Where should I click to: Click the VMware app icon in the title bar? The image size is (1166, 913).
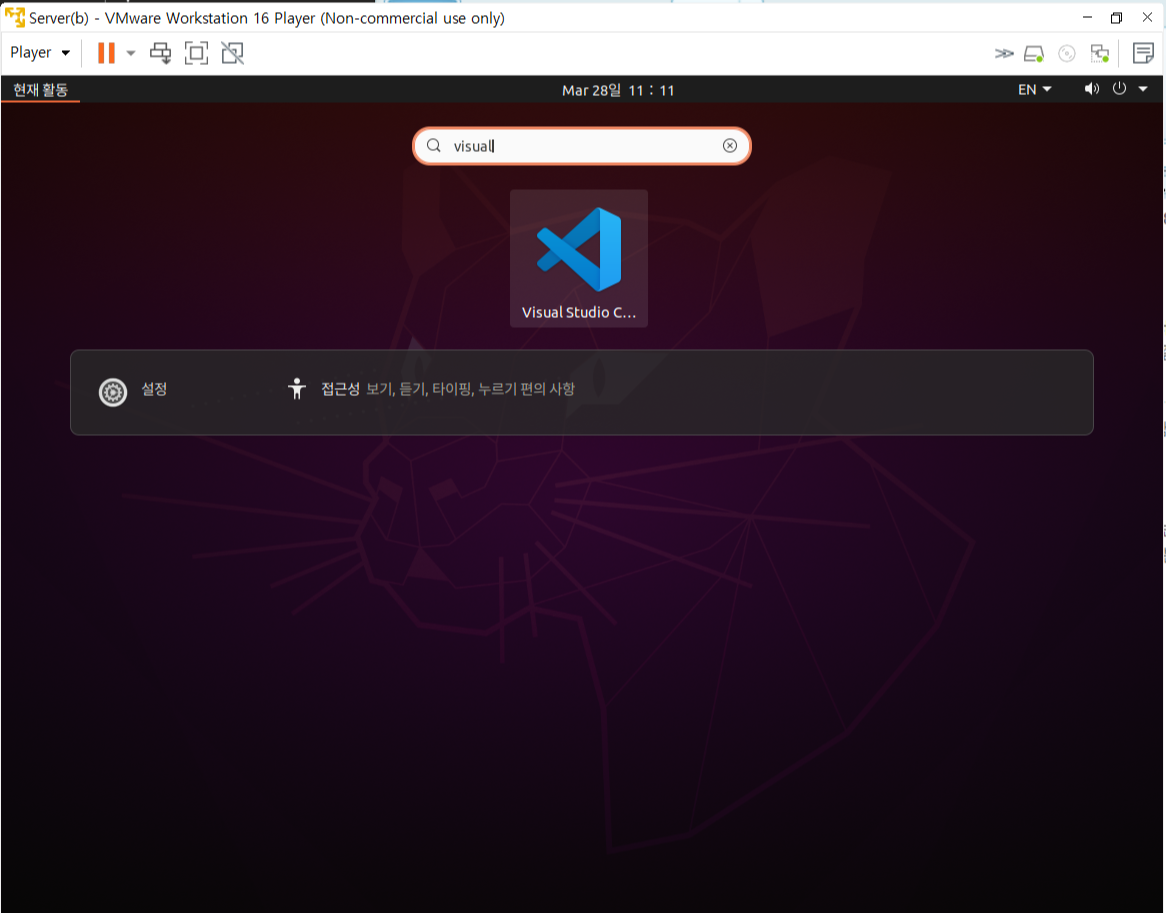[x=14, y=17]
